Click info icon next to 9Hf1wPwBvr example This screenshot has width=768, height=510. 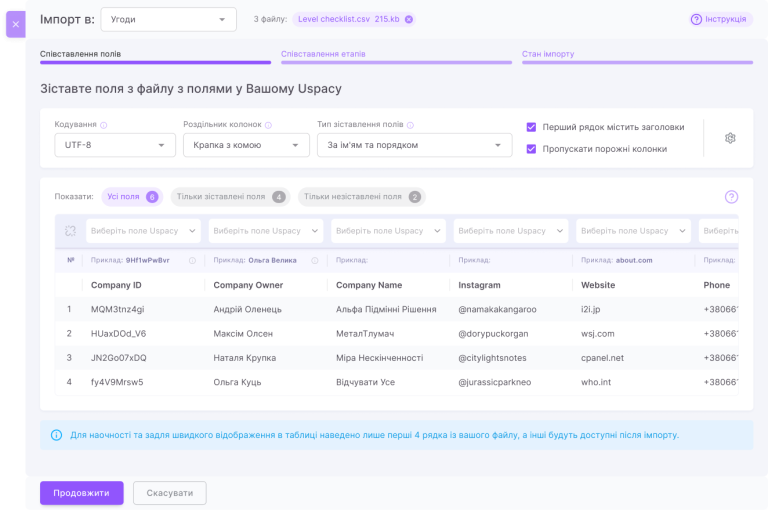point(192,261)
